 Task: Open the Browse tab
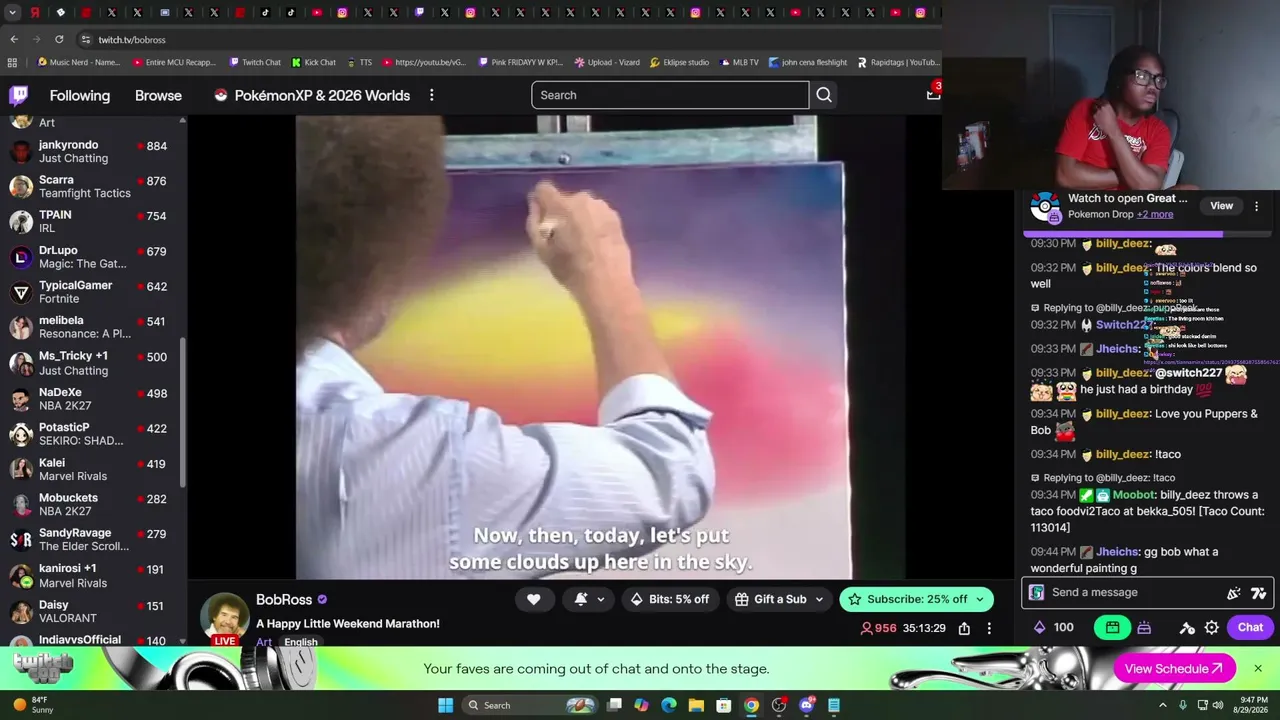[158, 95]
